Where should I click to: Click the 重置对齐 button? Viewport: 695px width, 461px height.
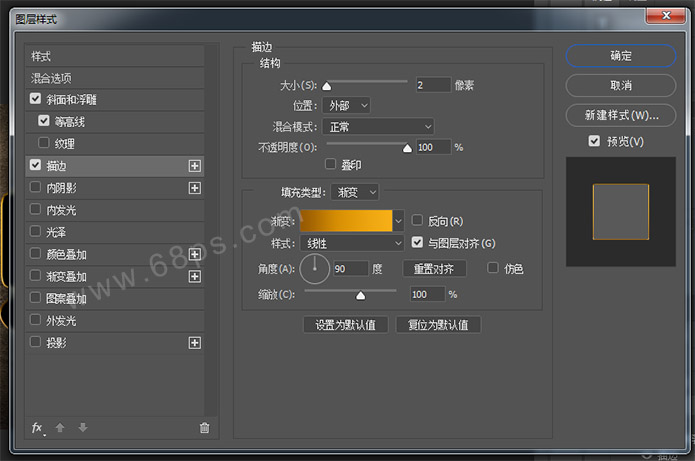click(x=434, y=269)
